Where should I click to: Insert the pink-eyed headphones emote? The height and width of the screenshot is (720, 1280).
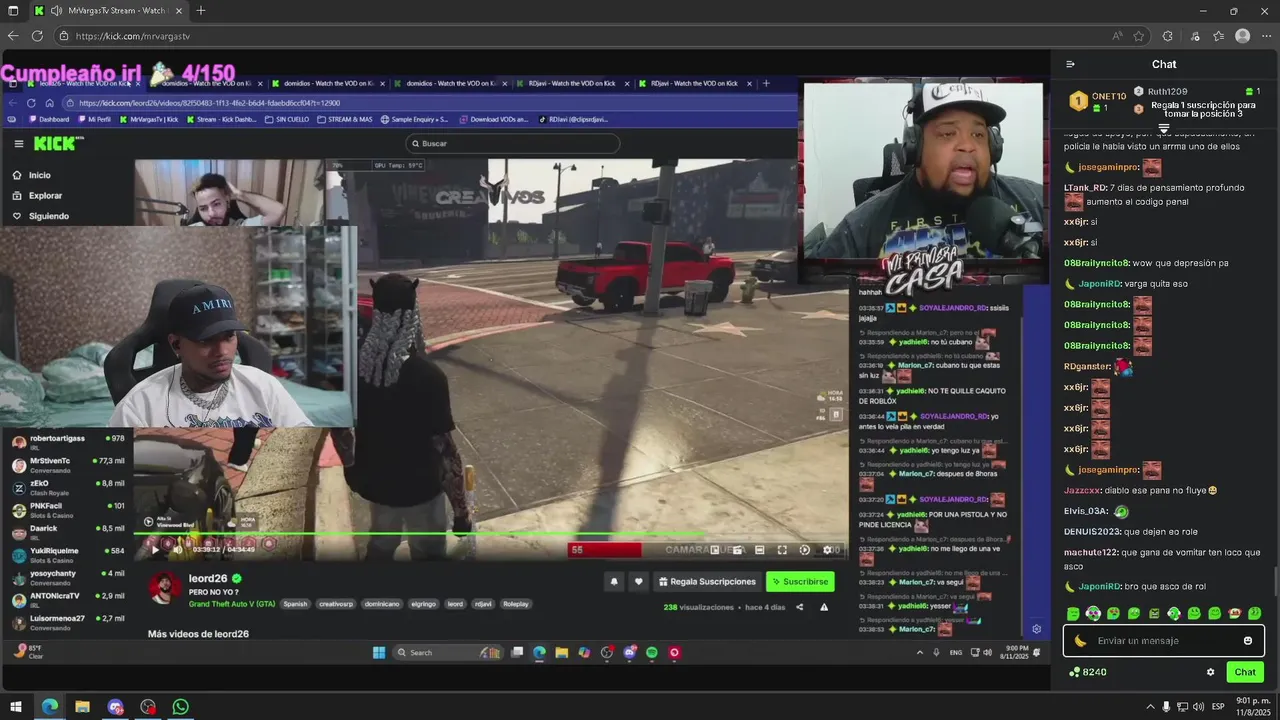tap(1093, 613)
